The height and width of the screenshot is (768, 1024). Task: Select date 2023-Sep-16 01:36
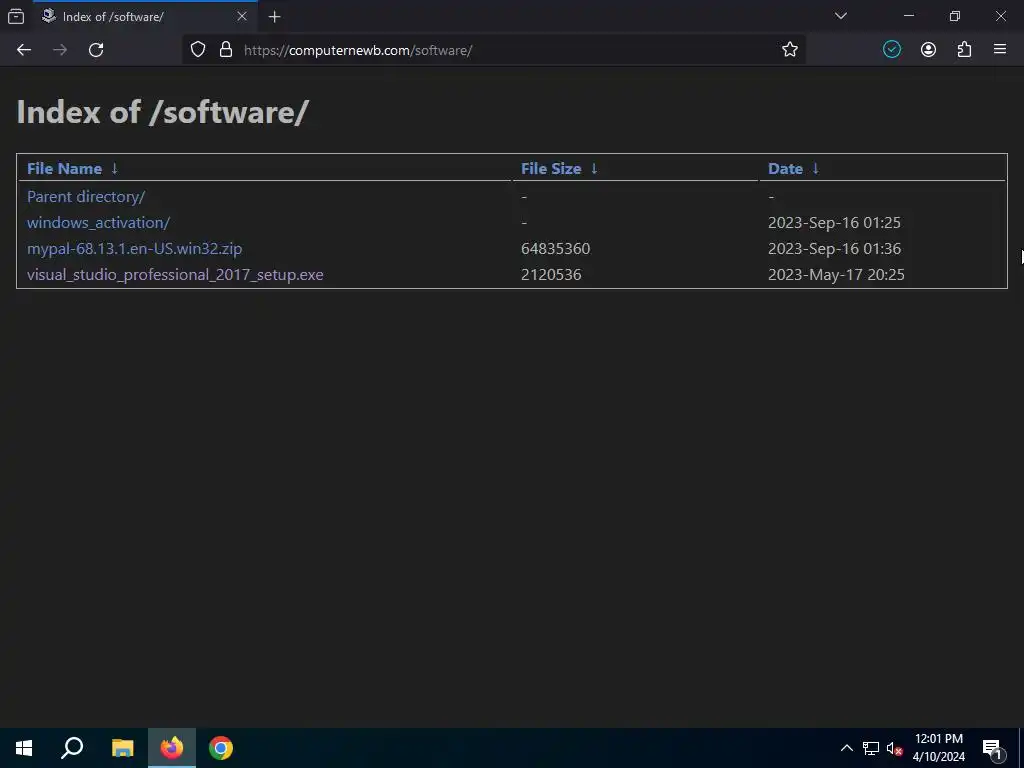[x=835, y=249]
